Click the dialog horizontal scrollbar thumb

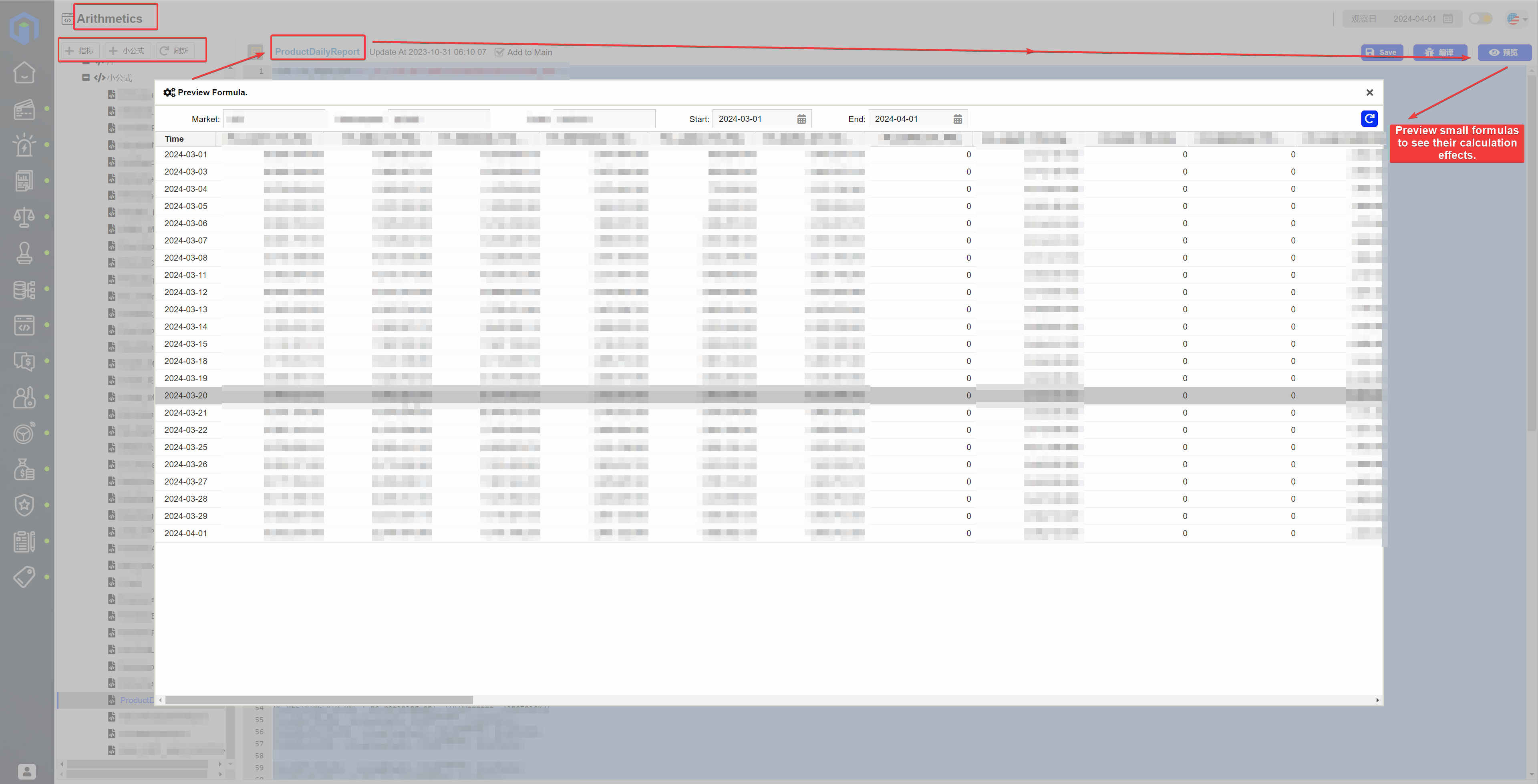pos(320,700)
